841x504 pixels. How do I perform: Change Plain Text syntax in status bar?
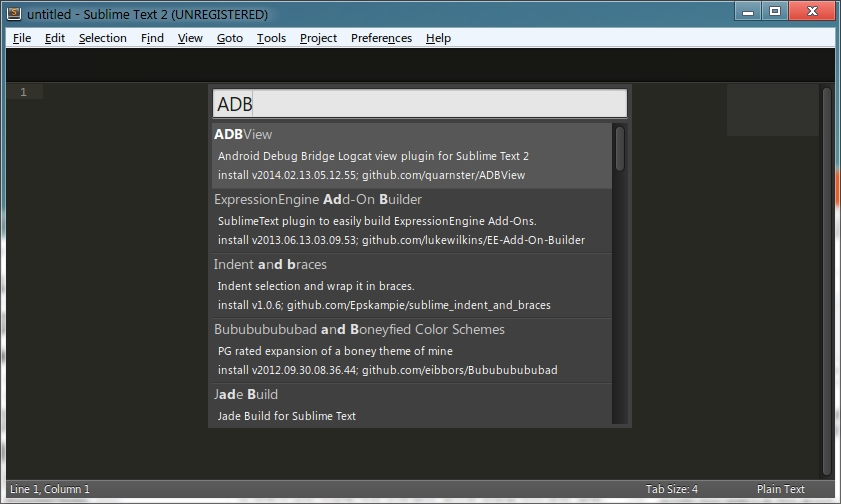click(780, 489)
